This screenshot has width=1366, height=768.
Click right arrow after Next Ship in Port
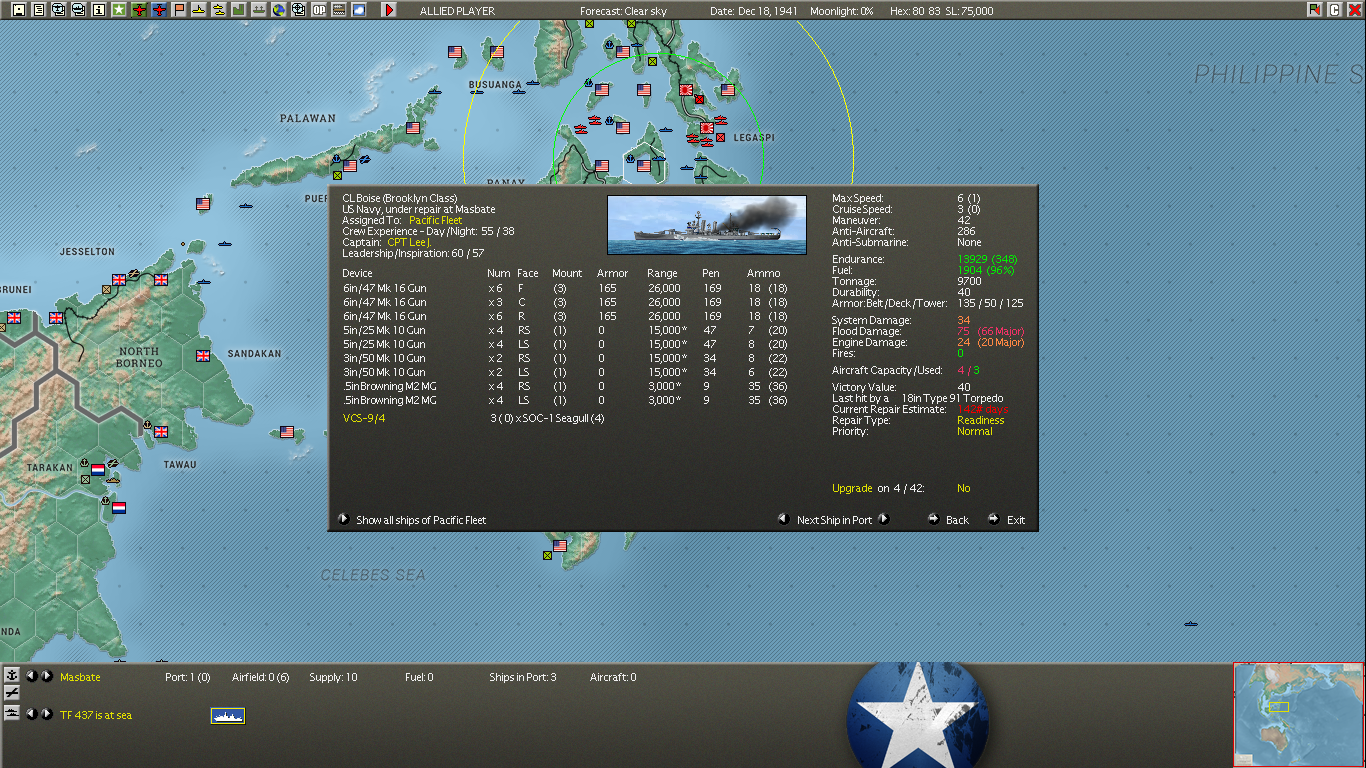[x=883, y=519]
